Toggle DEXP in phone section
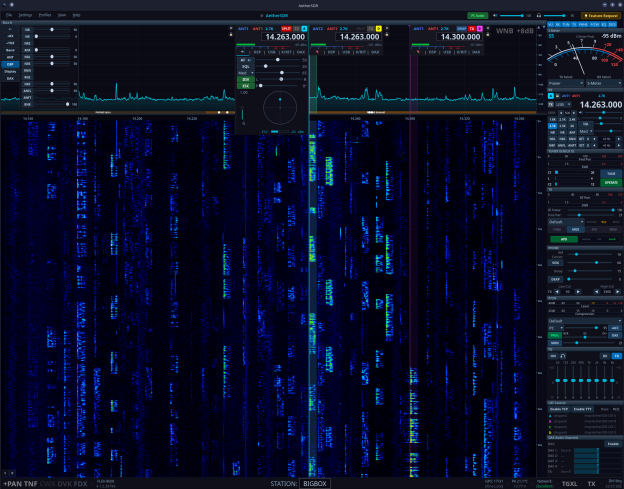The width and height of the screenshot is (624, 489). point(556,279)
